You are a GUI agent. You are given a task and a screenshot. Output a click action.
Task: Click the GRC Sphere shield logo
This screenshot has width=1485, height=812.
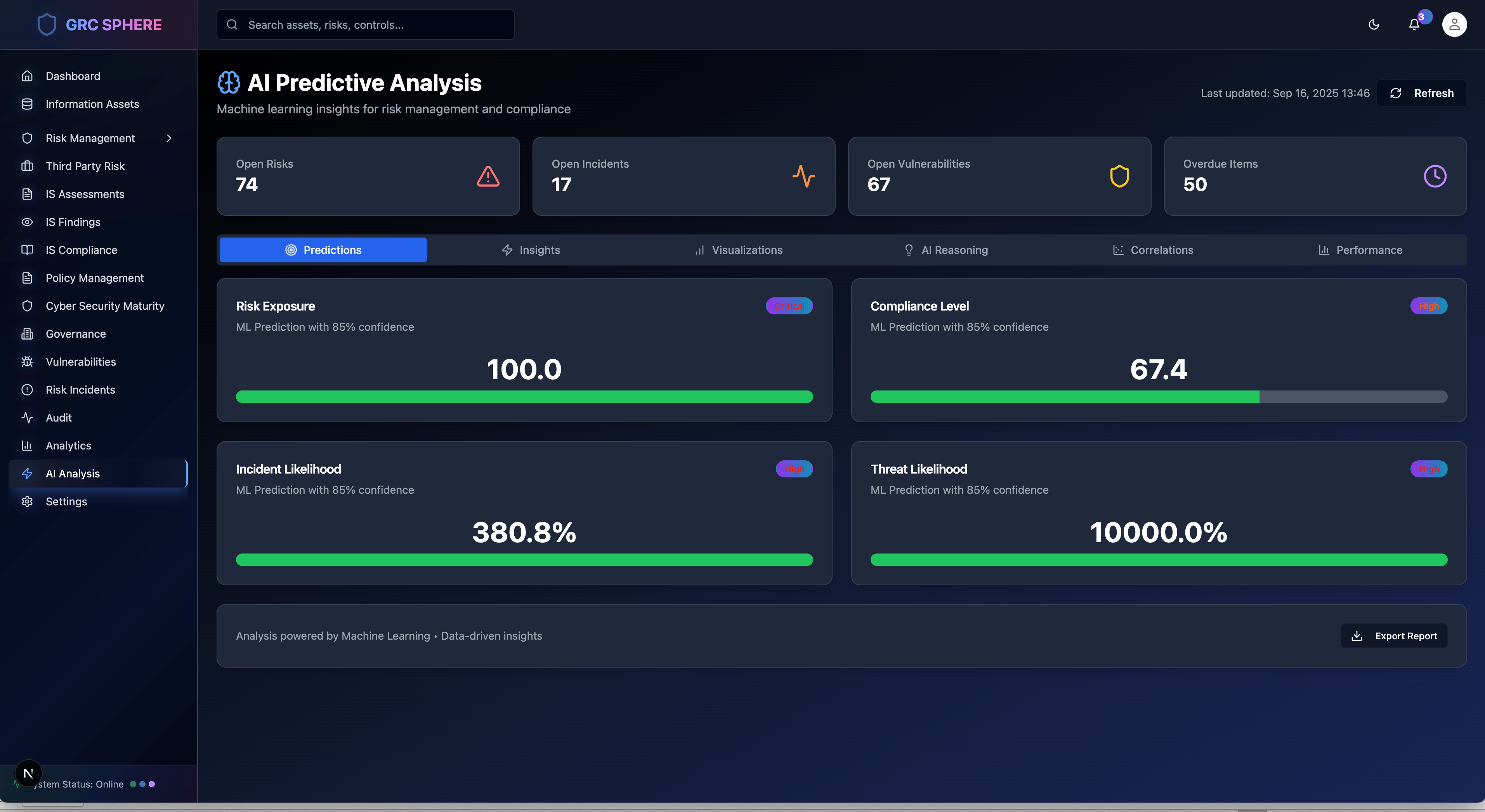47,25
